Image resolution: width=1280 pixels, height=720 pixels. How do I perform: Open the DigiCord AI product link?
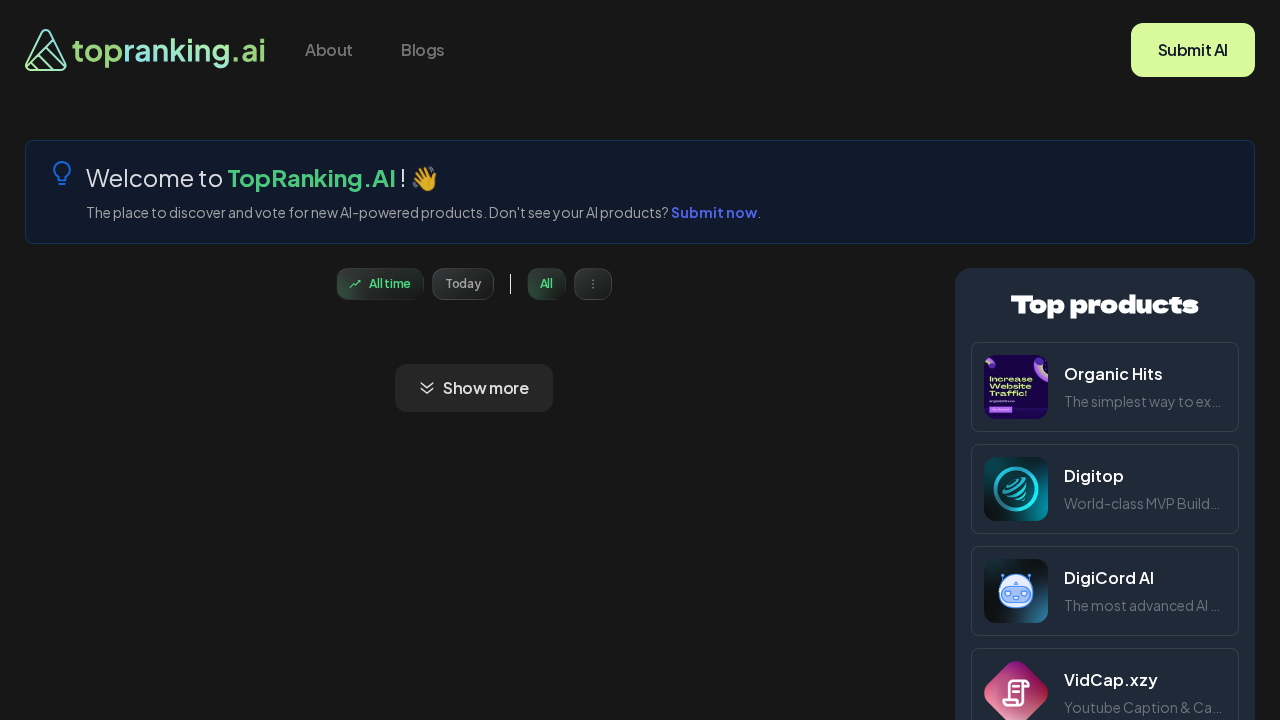(1108, 578)
